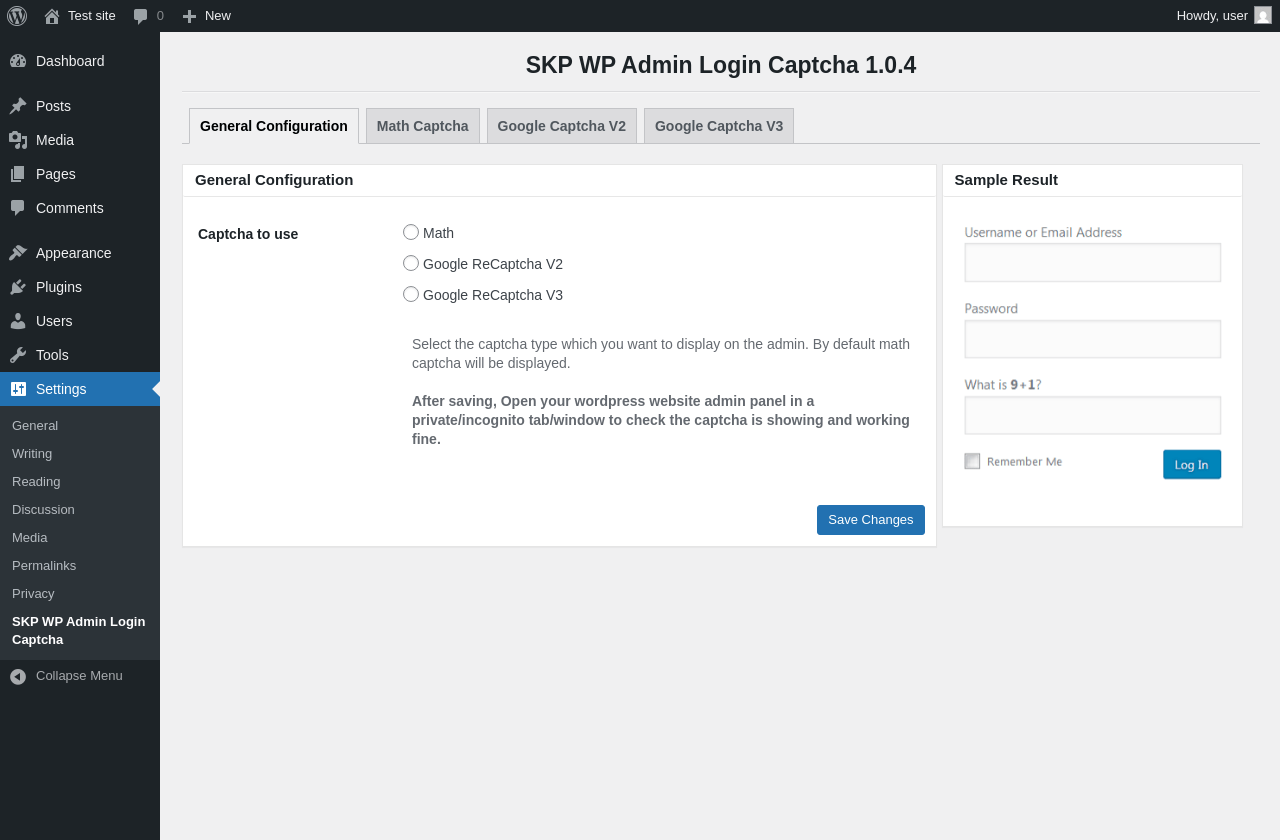Open the Dashboard menu label
The image size is (1280, 840).
click(x=70, y=61)
